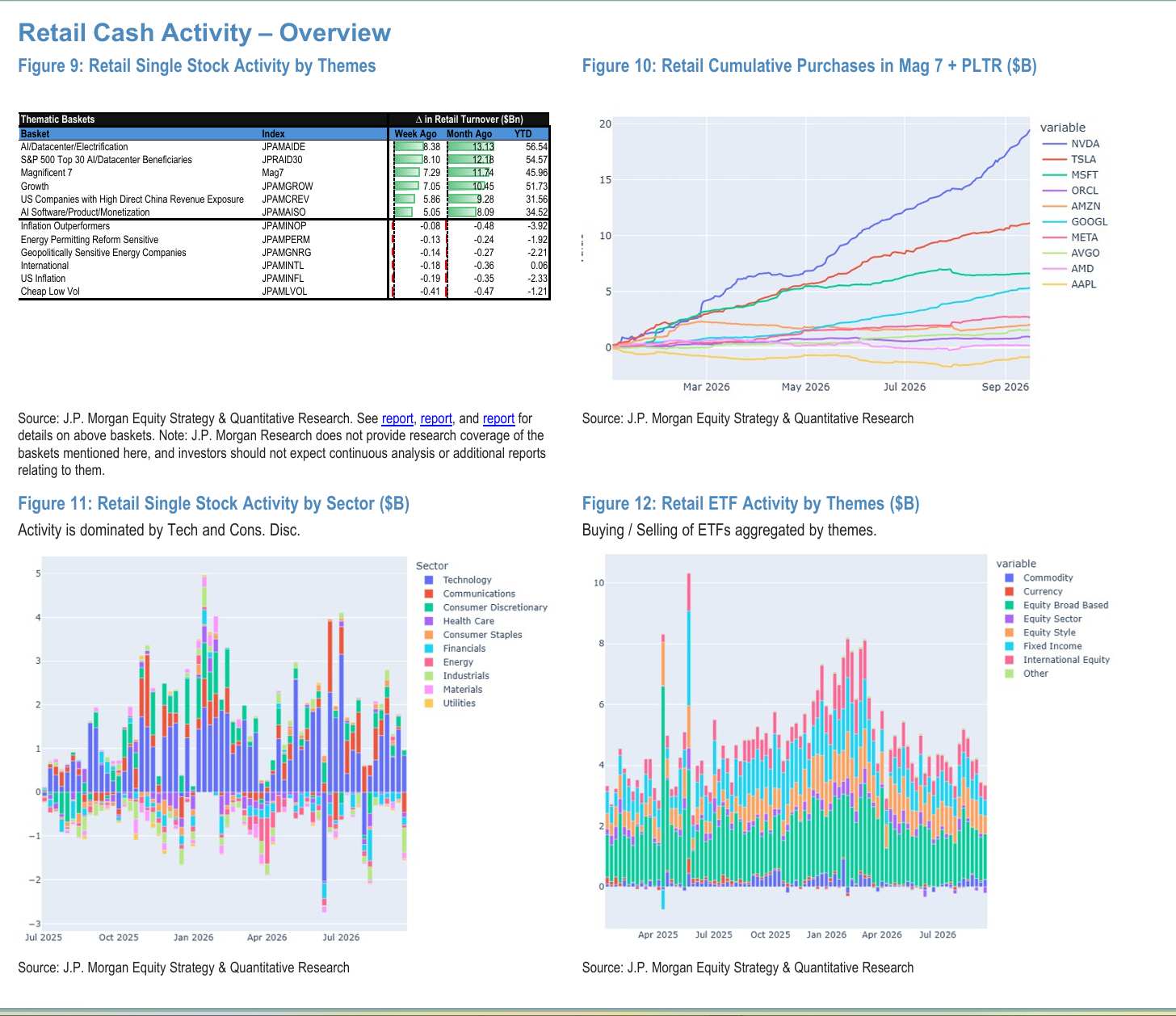This screenshot has width=1176, height=1016.
Task: Select the Currency legend label
Action: (x=1043, y=591)
